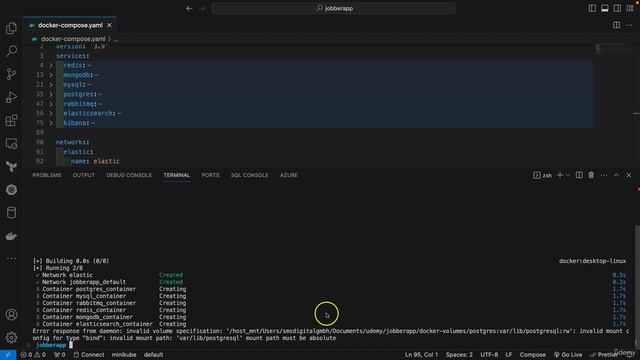Expand the elasticsearch service fold
This screenshot has height=360, width=640.
51,113
